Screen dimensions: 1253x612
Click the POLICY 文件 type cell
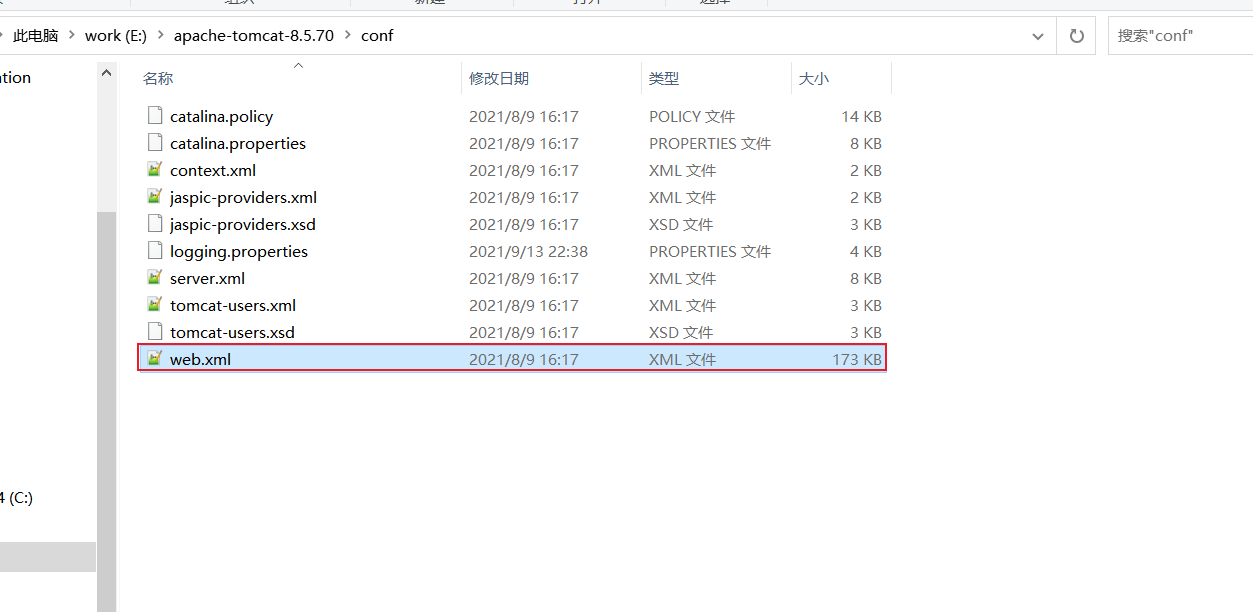coord(692,116)
